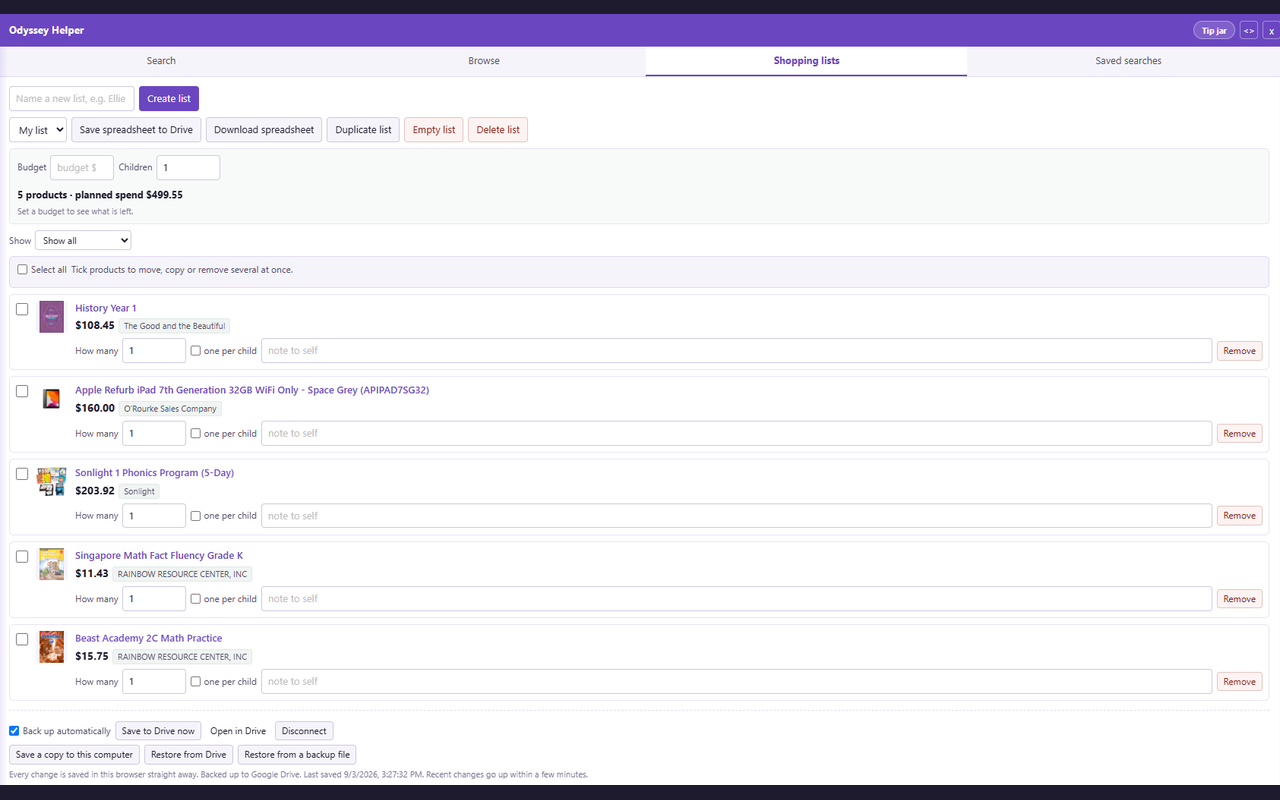The height and width of the screenshot is (800, 1280).
Task: Tick the Singapore Math Fact Fluency checkbox
Action: pos(22,557)
